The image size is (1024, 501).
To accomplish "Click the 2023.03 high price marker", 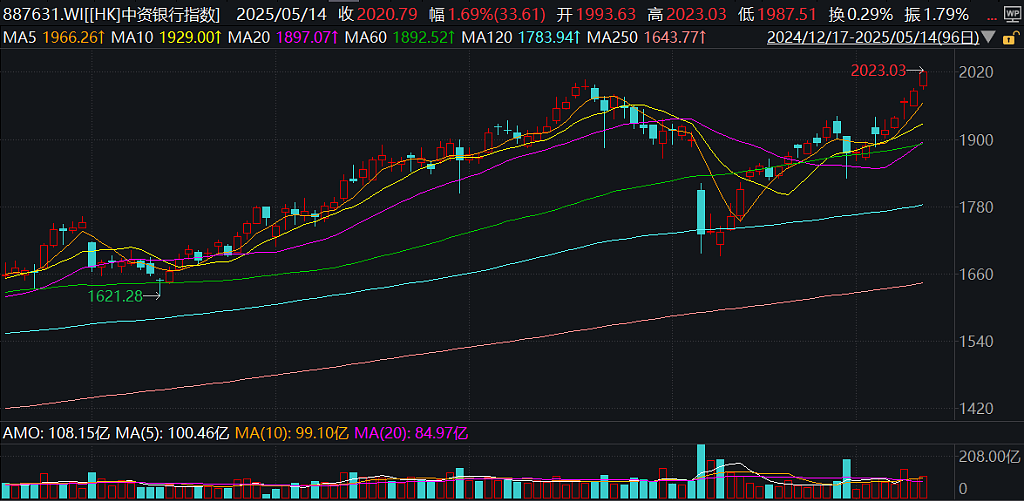I will [x=887, y=71].
